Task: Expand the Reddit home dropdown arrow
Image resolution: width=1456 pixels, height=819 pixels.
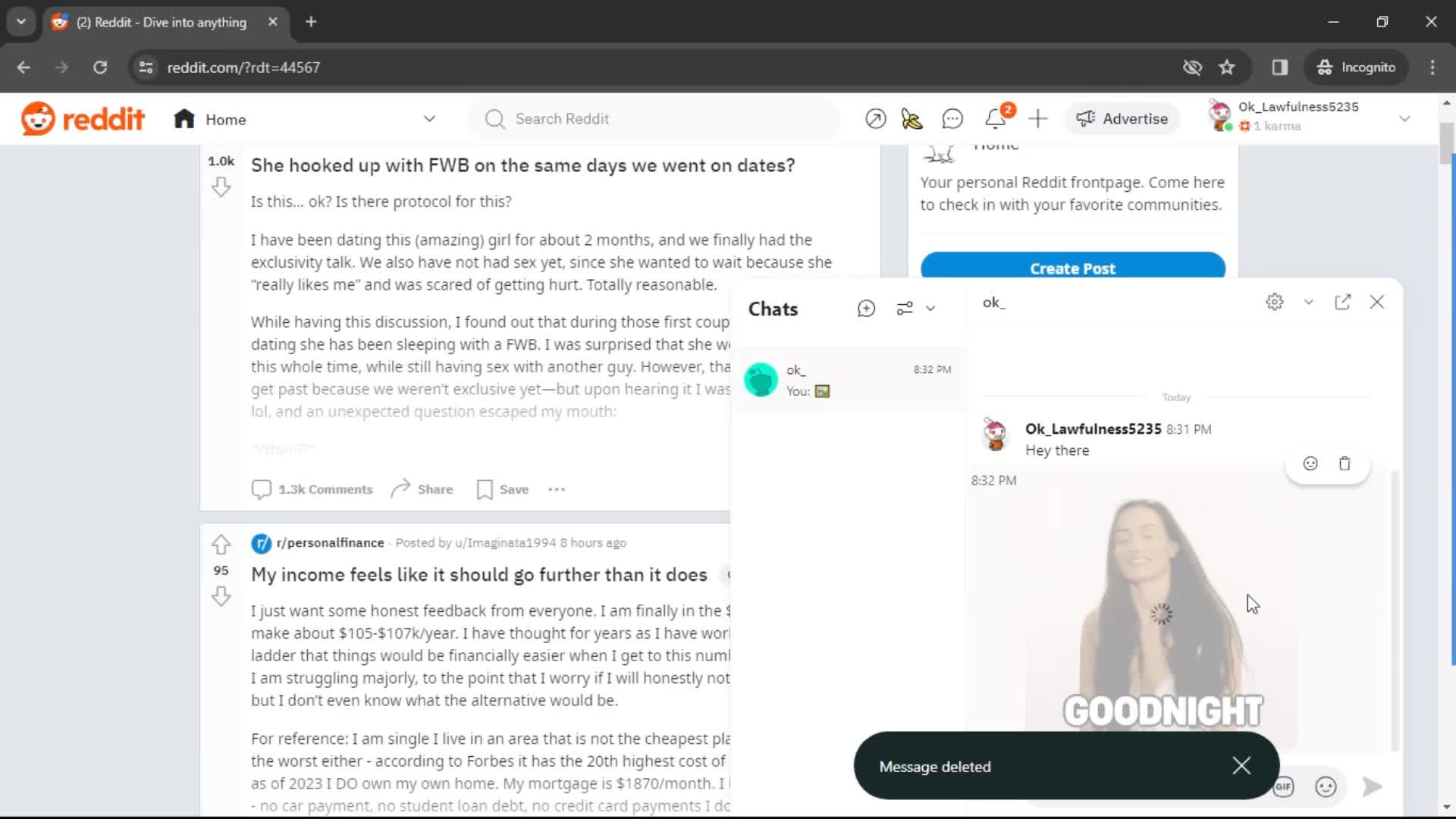Action: [430, 119]
